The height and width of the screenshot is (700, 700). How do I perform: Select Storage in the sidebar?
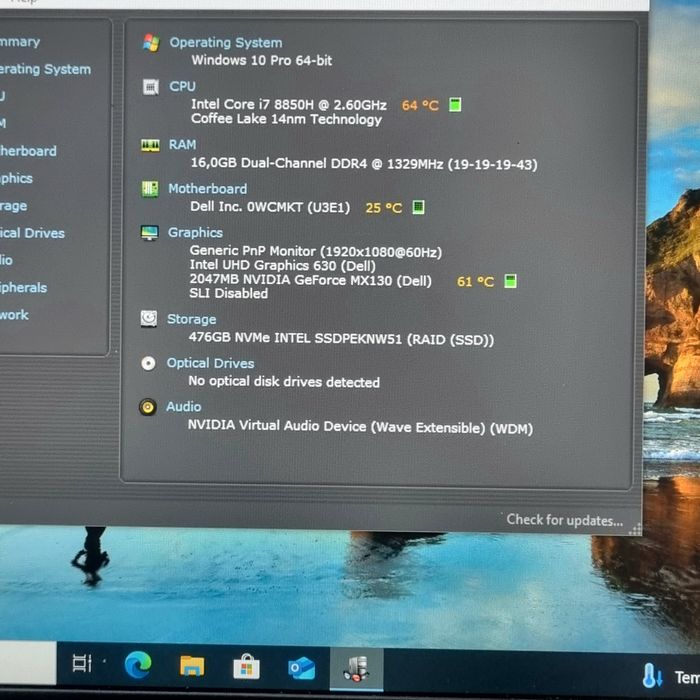[13, 206]
